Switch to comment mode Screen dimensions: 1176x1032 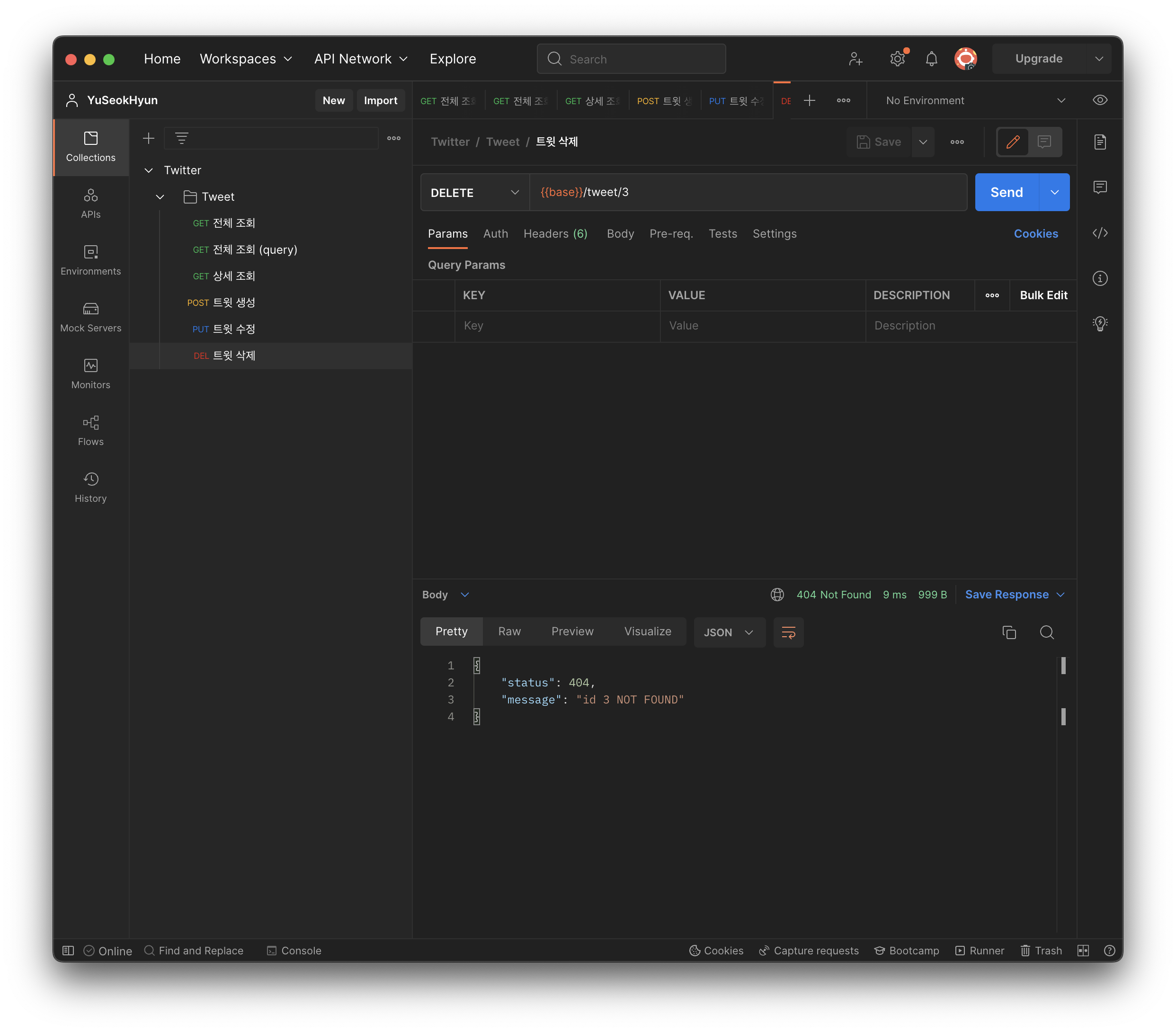1044,142
